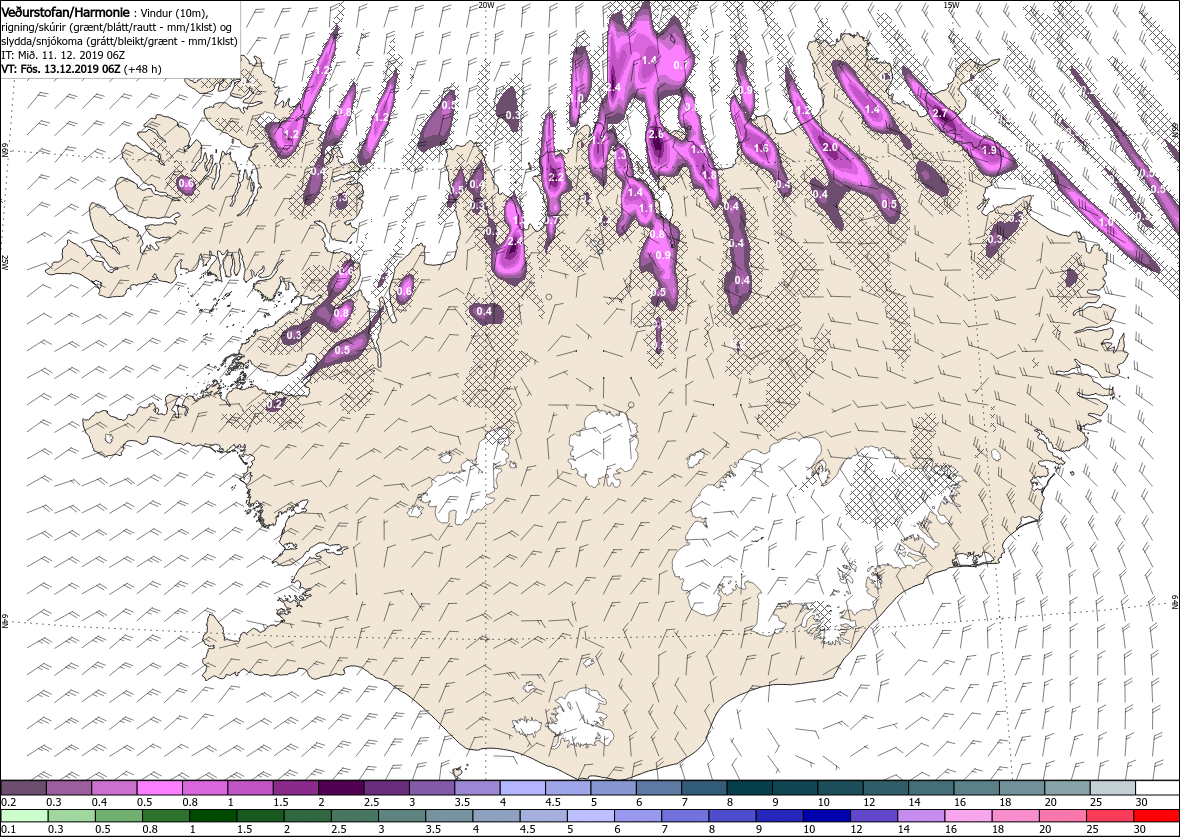Click the light green rain swatch labeled 0.1
Viewport: 1180px width, 837px height.
pos(23,817)
